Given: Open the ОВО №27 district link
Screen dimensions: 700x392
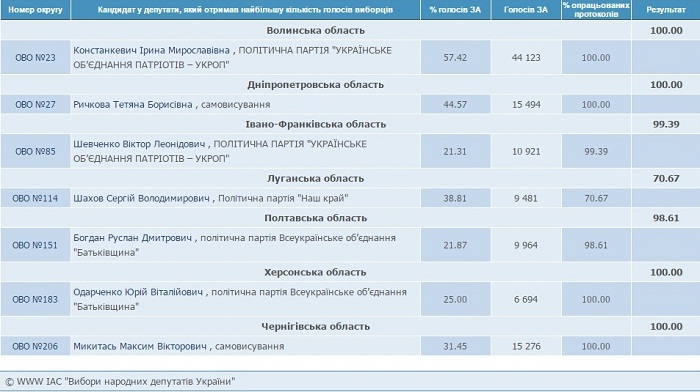Looking at the screenshot, I should (x=35, y=104).
